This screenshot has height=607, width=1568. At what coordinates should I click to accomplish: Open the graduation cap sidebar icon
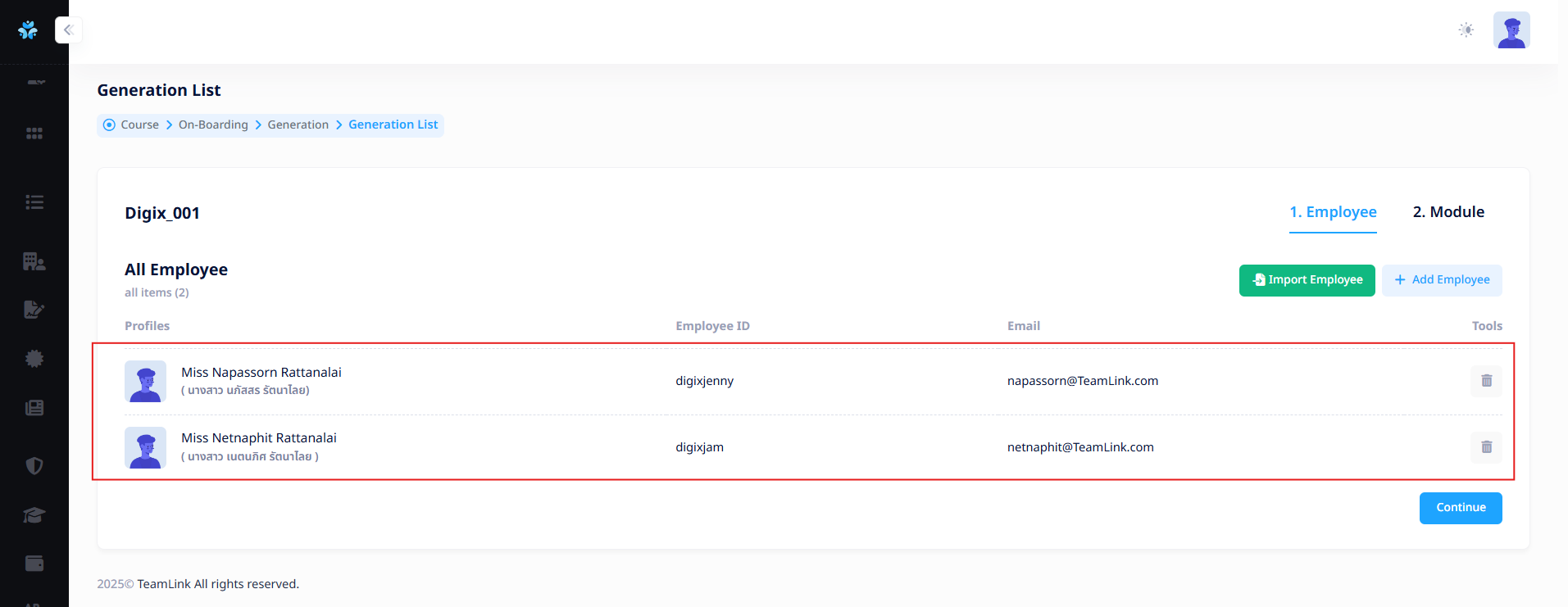click(x=34, y=515)
